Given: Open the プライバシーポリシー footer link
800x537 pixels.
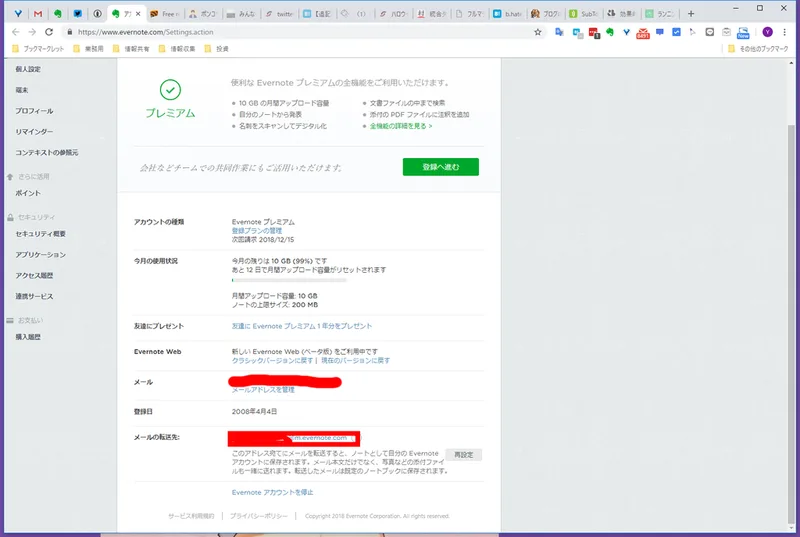Looking at the screenshot, I should 259,516.
